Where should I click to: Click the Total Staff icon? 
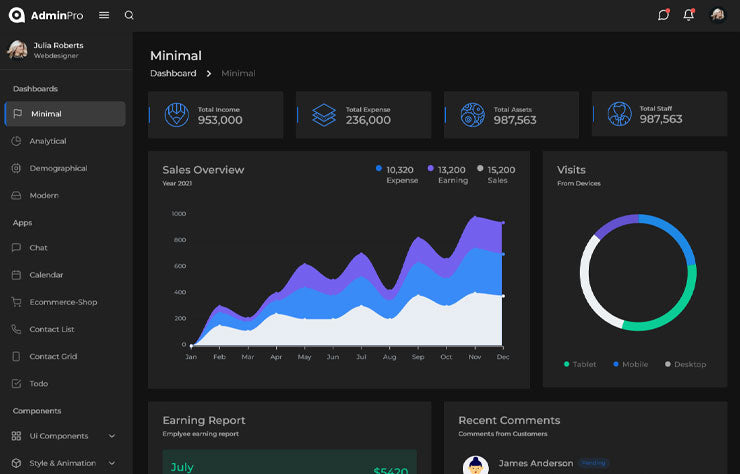(620, 114)
